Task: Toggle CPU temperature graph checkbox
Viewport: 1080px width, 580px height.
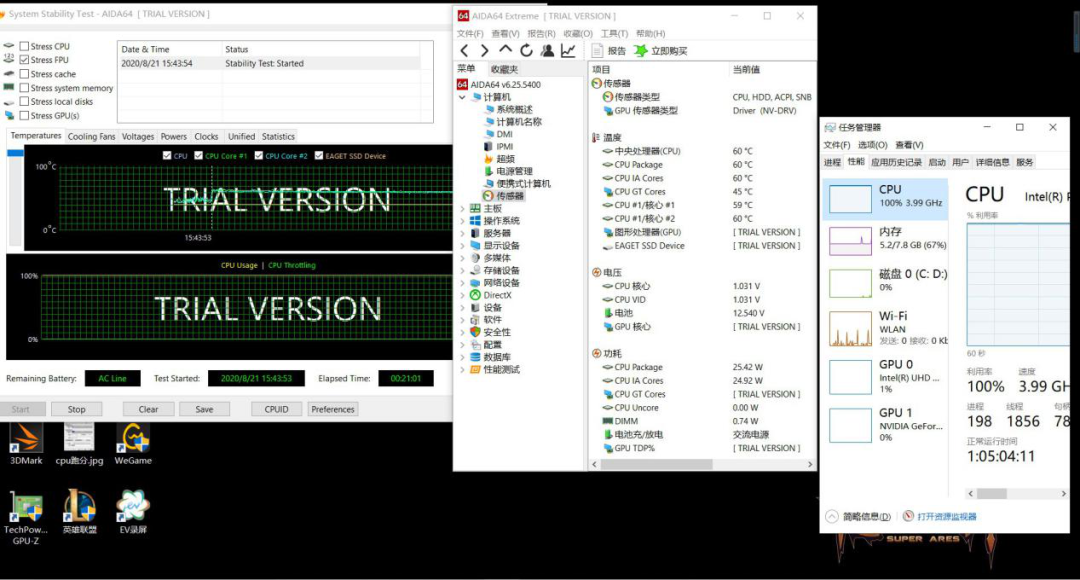Action: point(167,156)
